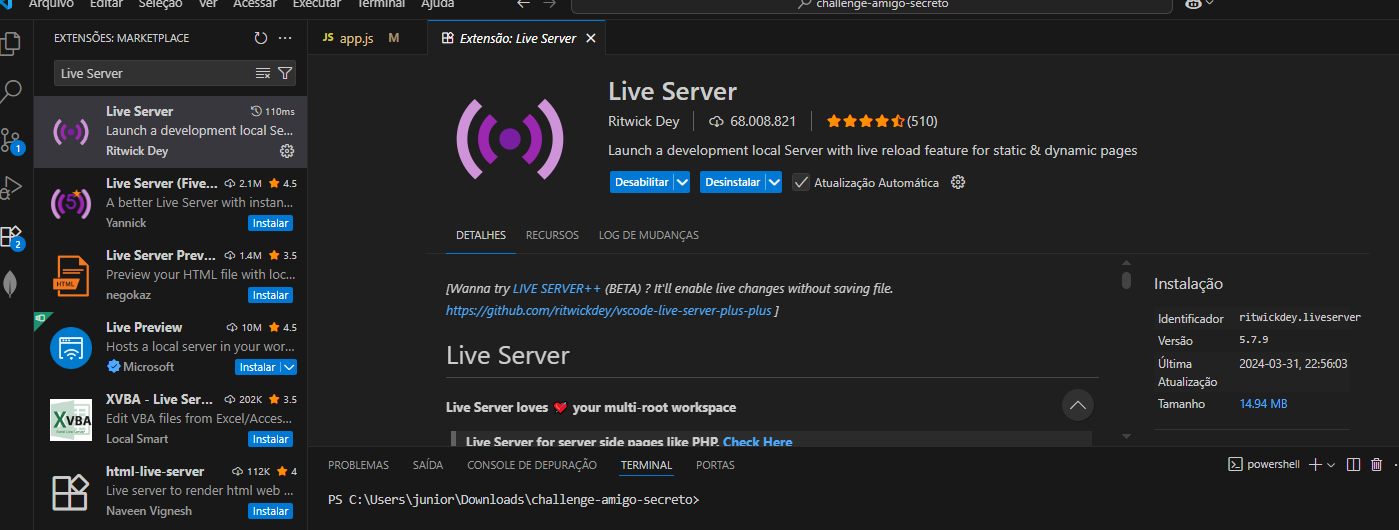Open the Search view in activity bar
Image resolution: width=1399 pixels, height=530 pixels.
(11, 92)
